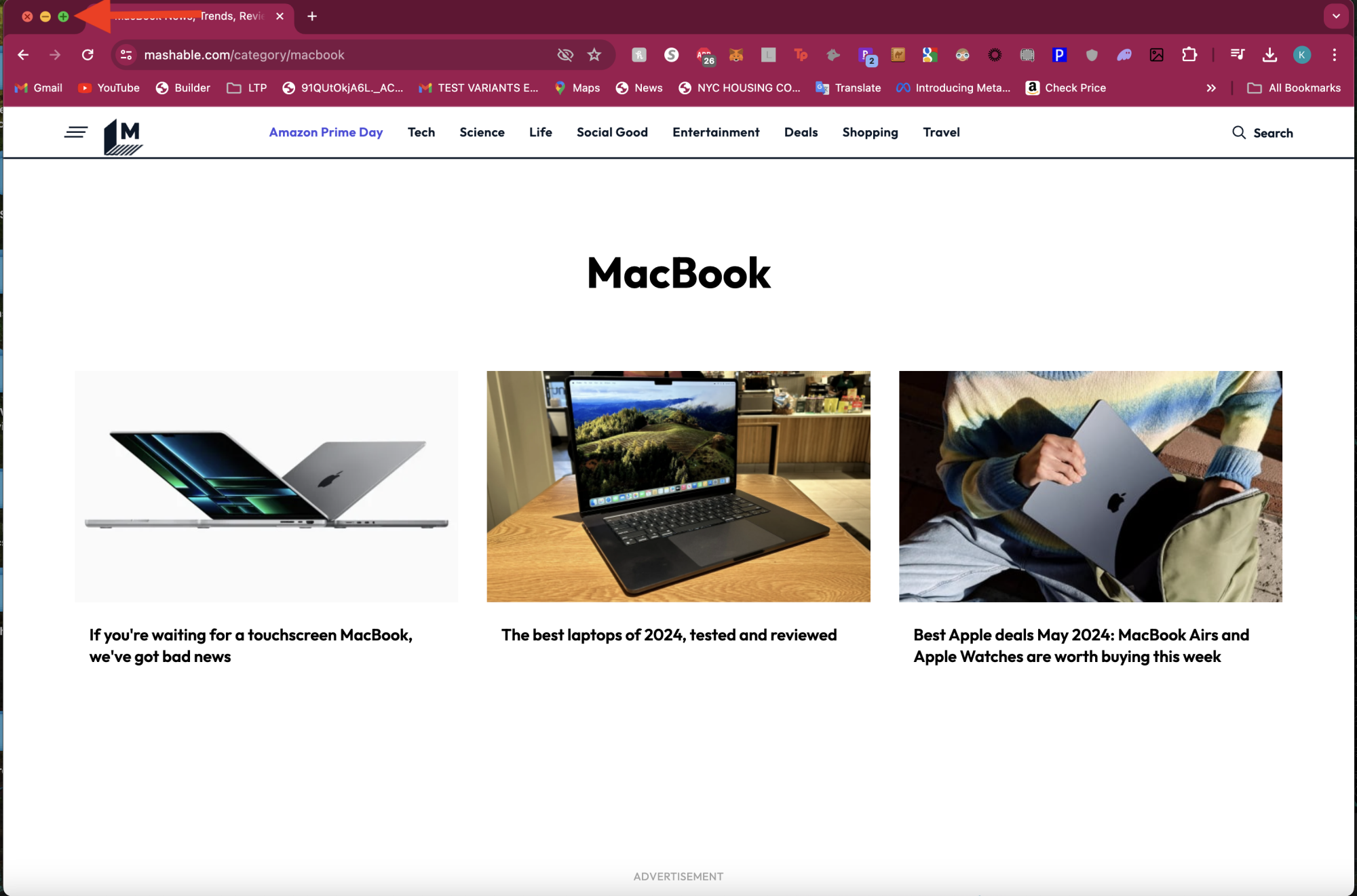Open site information icon in address bar
Image resolution: width=1357 pixels, height=896 pixels.
point(126,55)
